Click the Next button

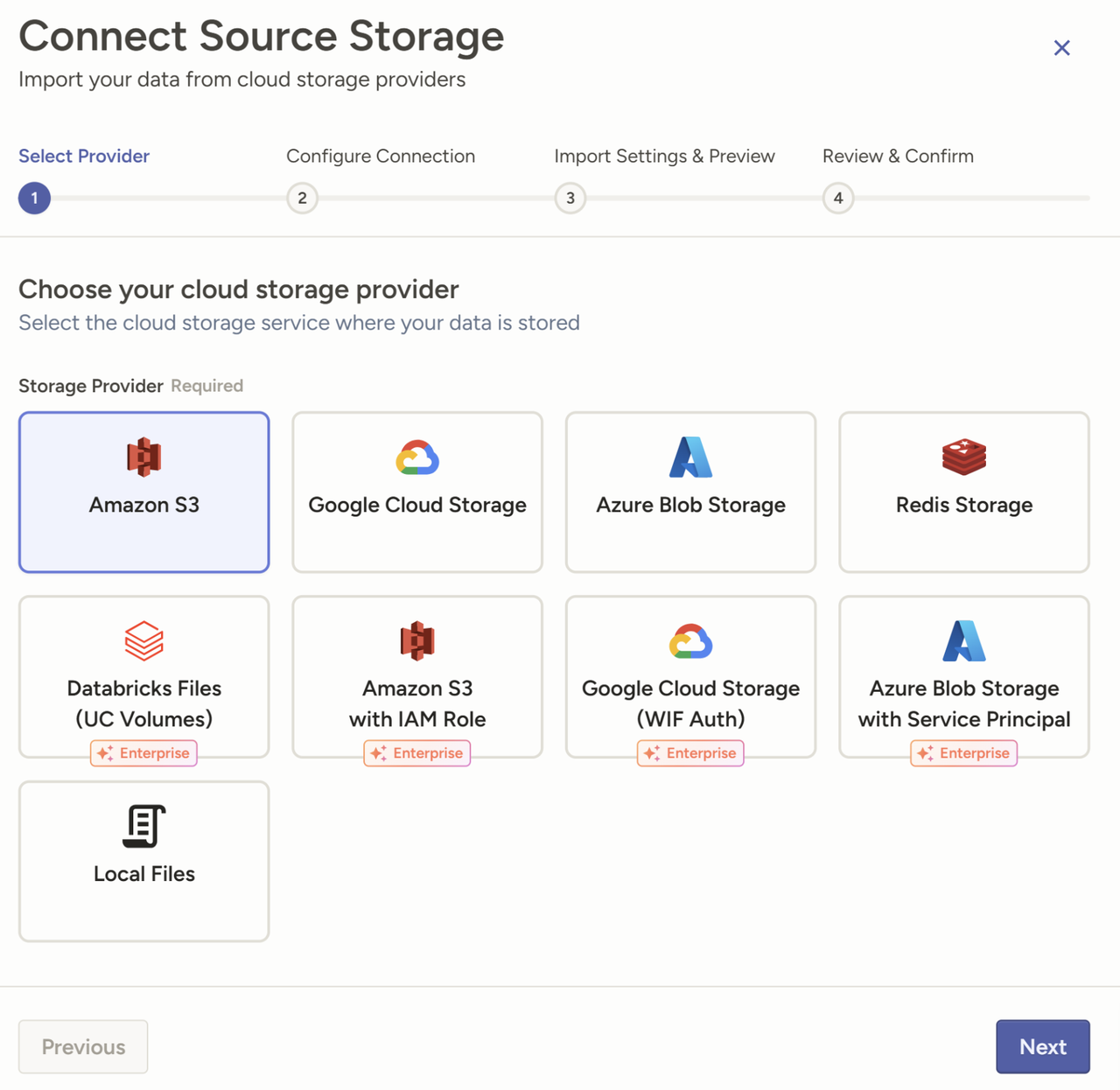coord(1043,1046)
